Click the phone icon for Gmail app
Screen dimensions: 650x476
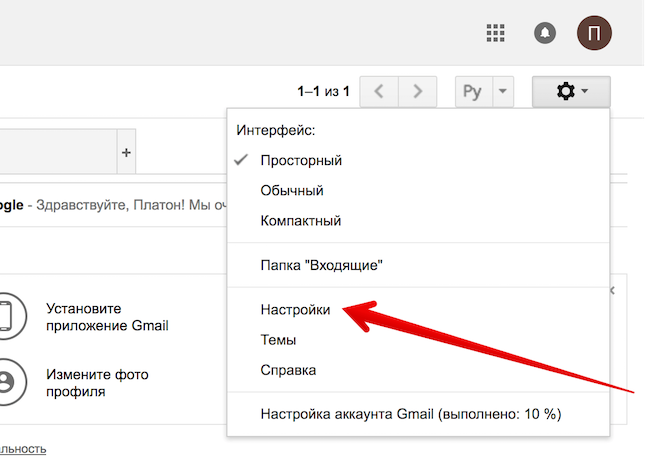point(7,315)
